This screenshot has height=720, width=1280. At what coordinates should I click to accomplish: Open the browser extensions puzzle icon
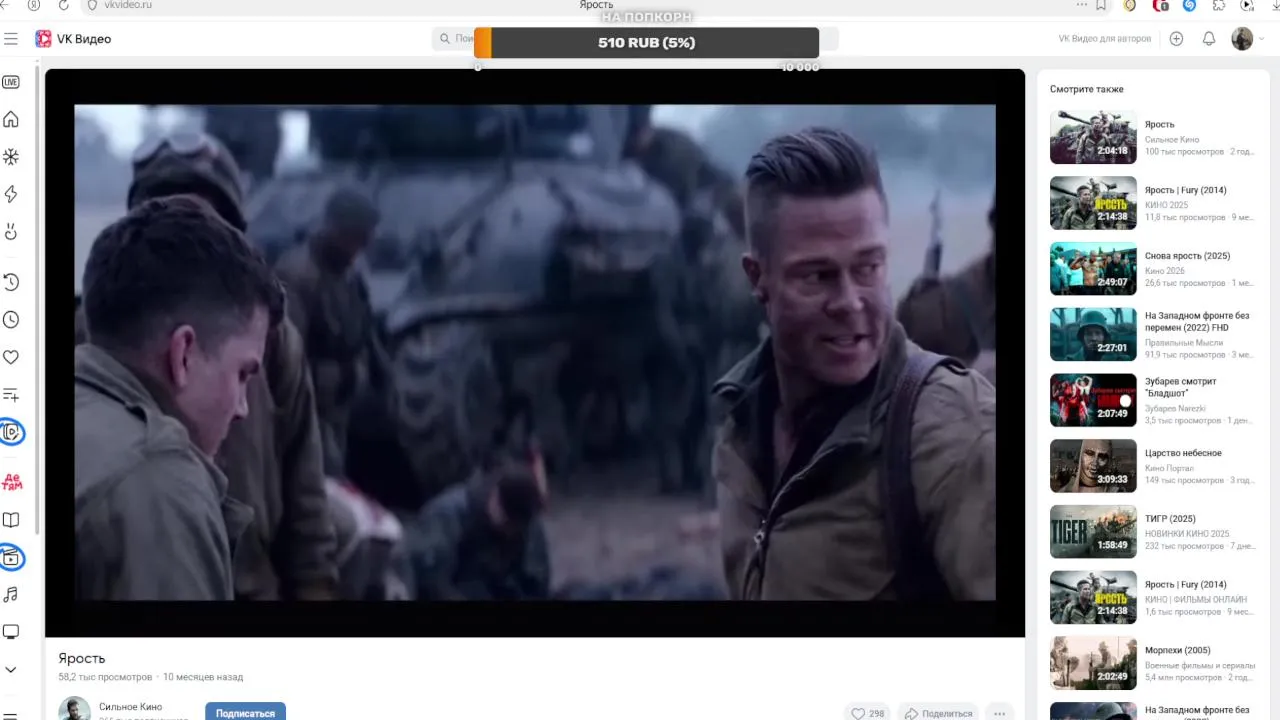tap(1219, 5)
